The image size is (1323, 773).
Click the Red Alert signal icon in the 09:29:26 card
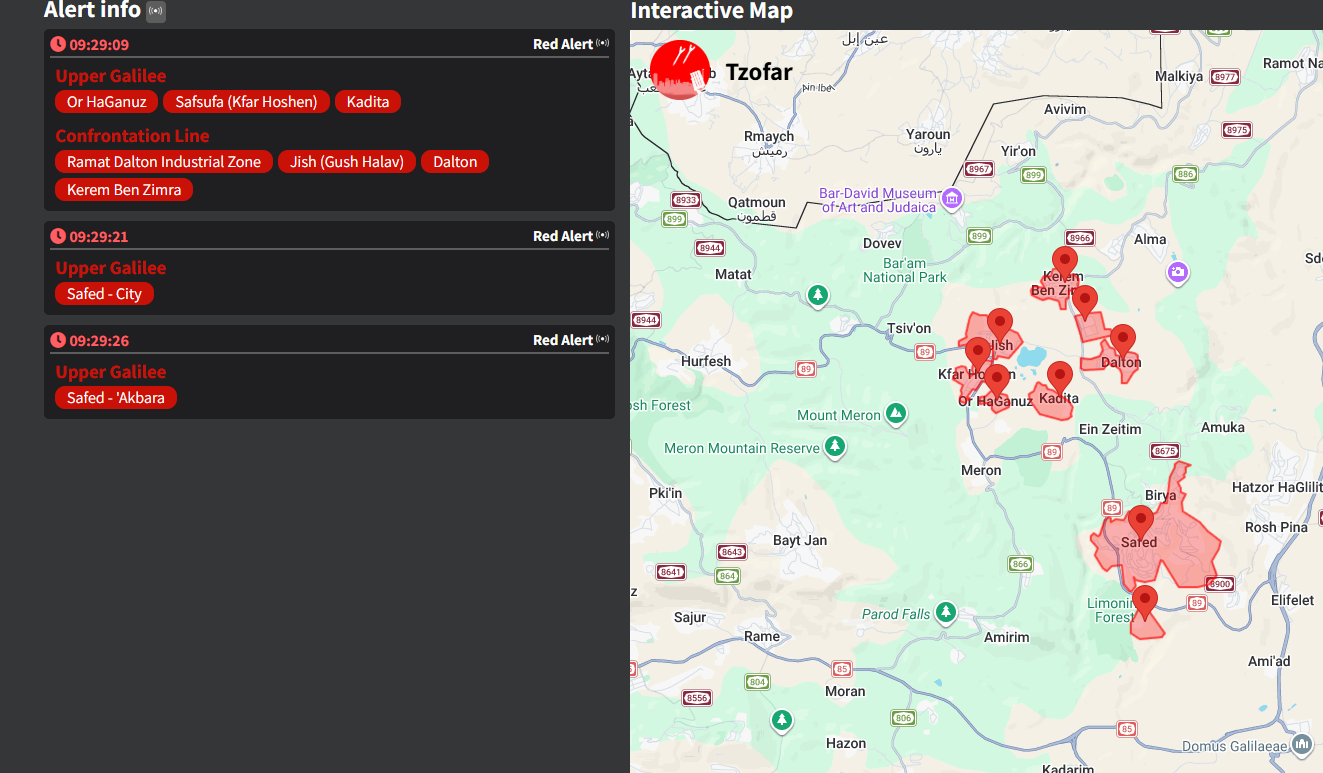[602, 340]
